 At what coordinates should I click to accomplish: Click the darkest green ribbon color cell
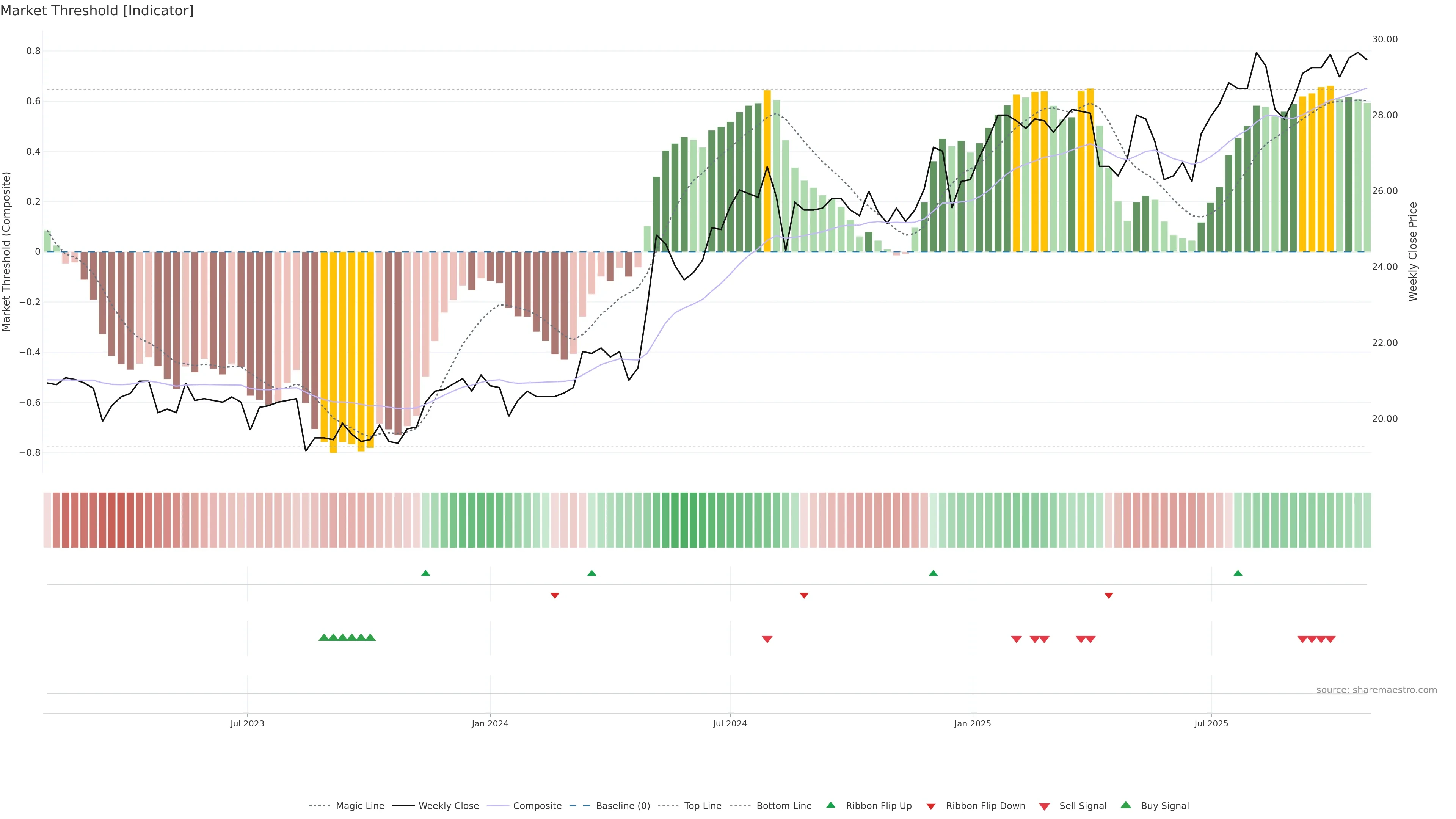point(684,519)
